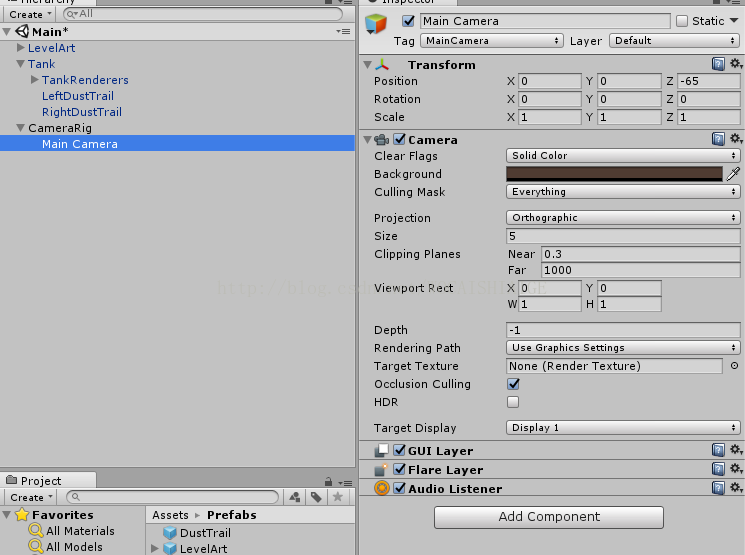This screenshot has width=745, height=555.
Task: Open Flare Layer gear settings menu
Action: (x=736, y=469)
